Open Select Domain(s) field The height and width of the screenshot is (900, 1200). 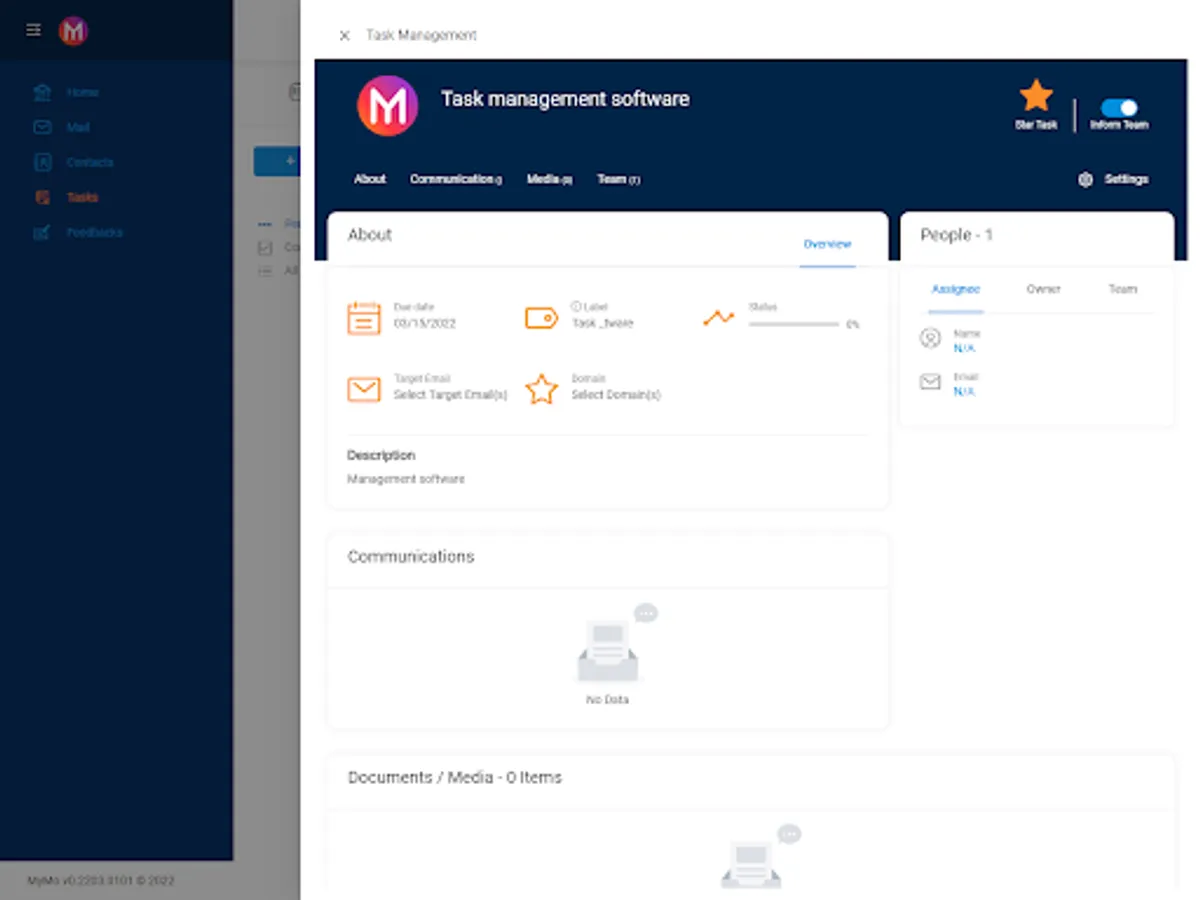616,395
